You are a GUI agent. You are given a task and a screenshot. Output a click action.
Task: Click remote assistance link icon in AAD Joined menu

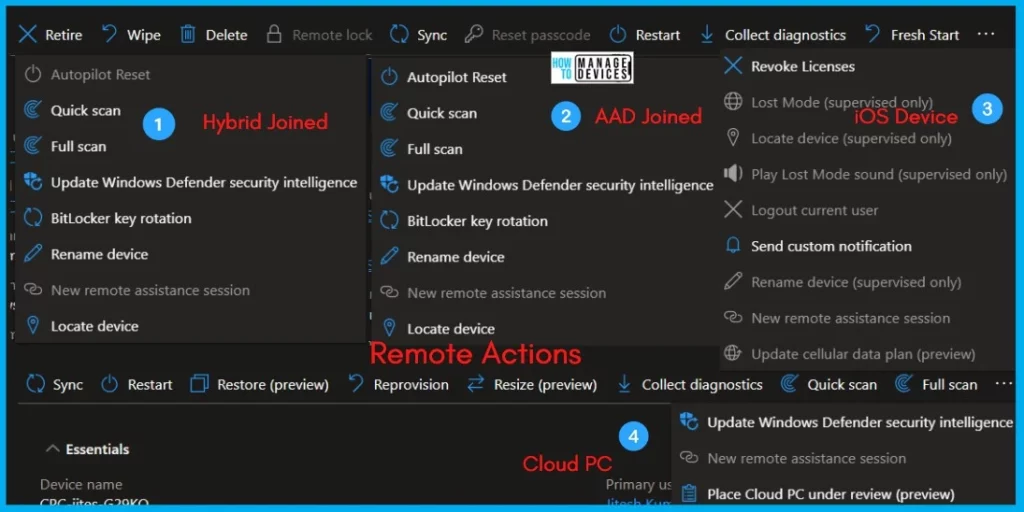tap(389, 293)
